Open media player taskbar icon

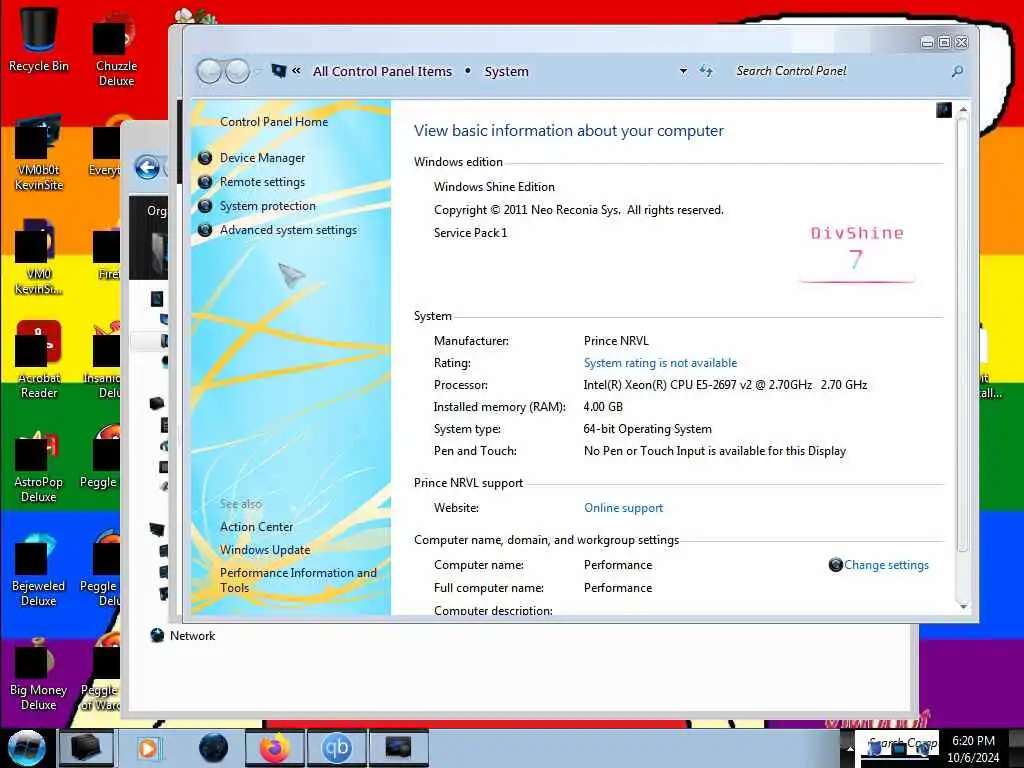(148, 748)
